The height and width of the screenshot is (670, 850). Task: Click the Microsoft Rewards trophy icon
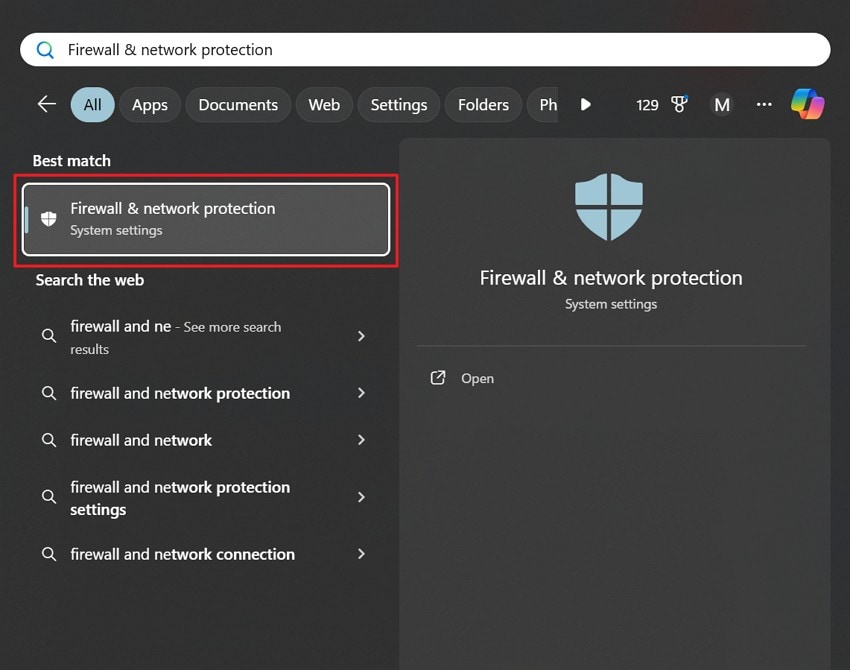tap(679, 102)
